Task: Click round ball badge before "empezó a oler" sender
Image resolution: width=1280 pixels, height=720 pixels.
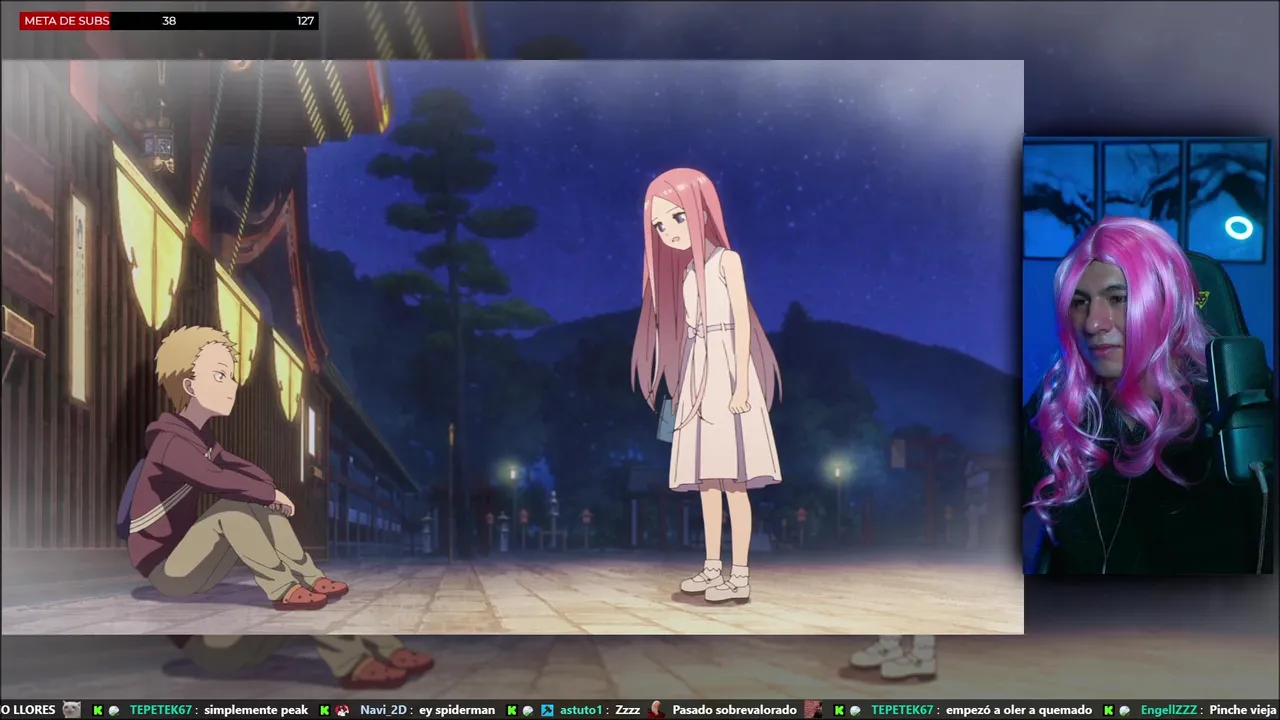Action: pyautogui.click(x=856, y=710)
